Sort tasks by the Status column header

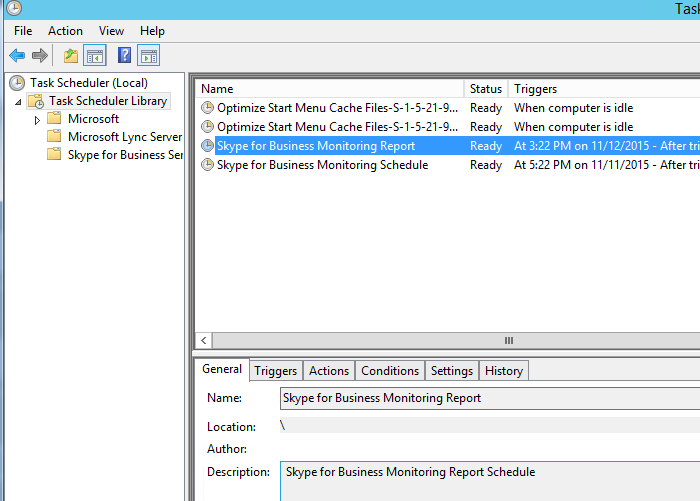click(x=486, y=89)
